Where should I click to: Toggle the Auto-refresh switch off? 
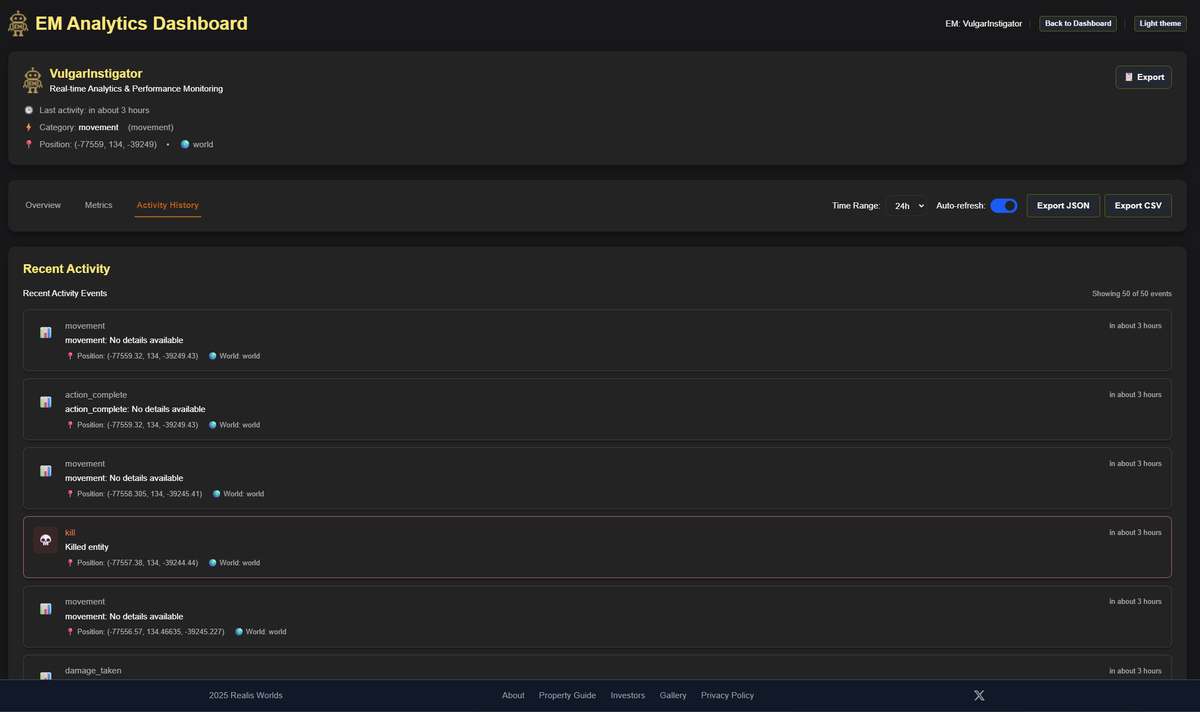pos(1004,206)
